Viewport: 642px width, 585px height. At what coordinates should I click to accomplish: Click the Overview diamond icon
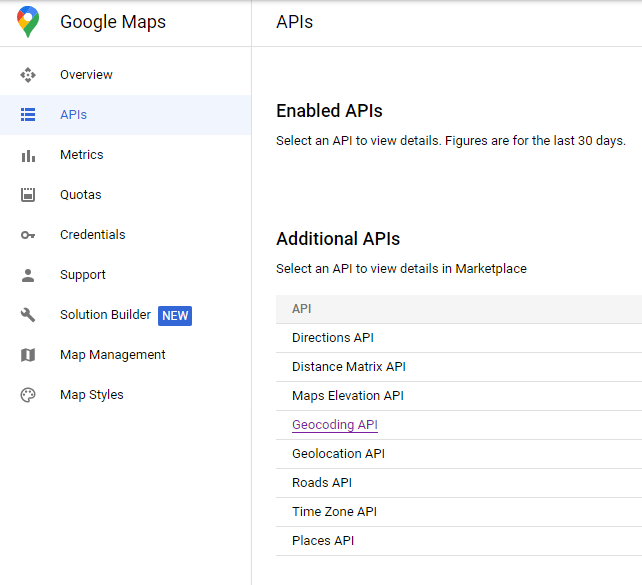pos(28,75)
